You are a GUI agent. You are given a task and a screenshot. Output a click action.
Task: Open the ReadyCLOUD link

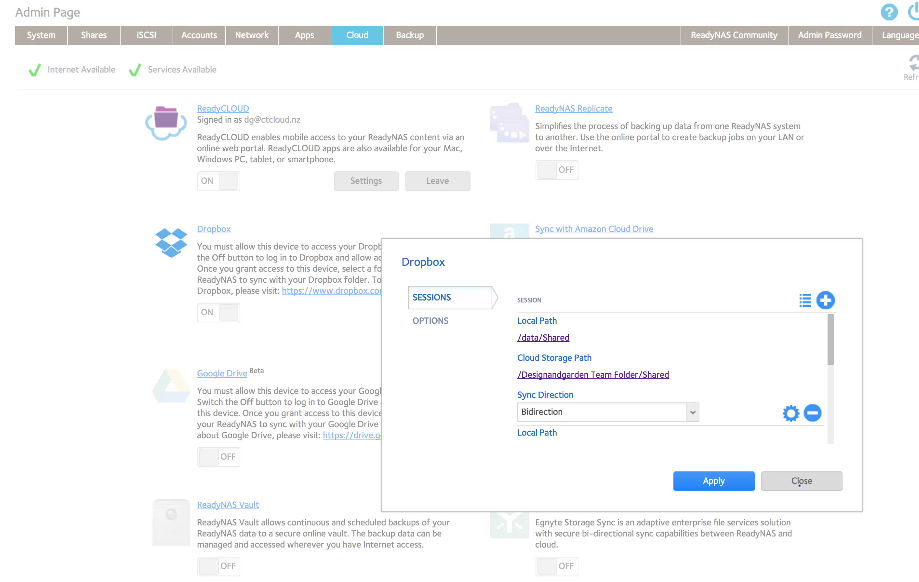point(223,108)
